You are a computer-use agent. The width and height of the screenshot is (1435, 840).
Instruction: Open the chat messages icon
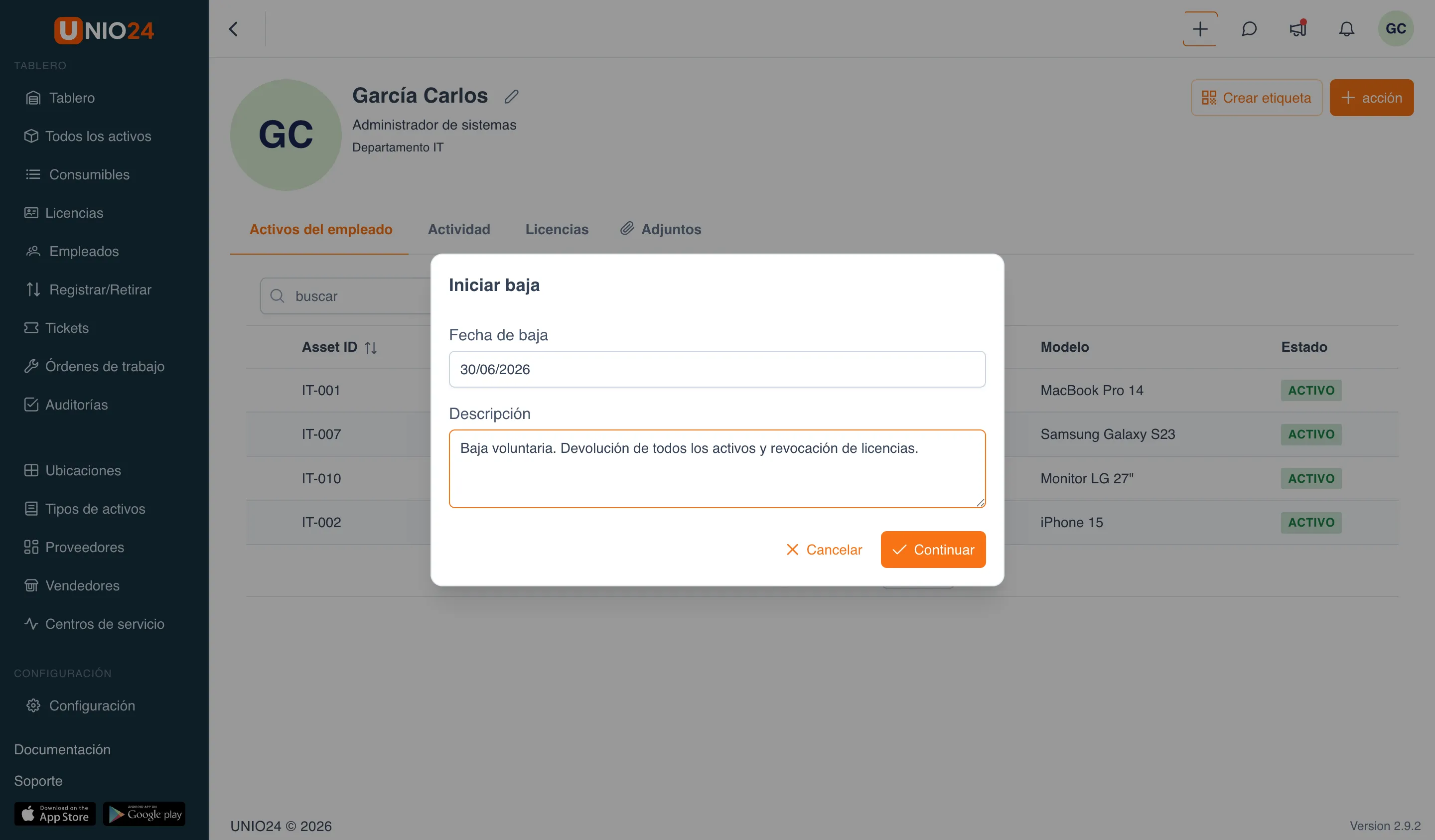(1249, 29)
